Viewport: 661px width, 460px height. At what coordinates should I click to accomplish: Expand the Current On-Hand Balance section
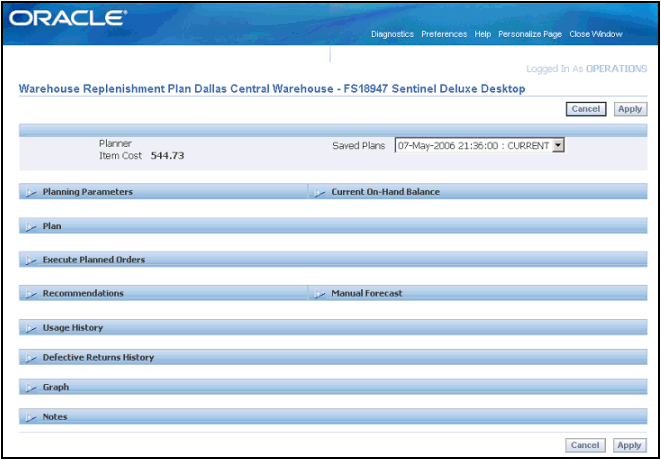coord(320,192)
